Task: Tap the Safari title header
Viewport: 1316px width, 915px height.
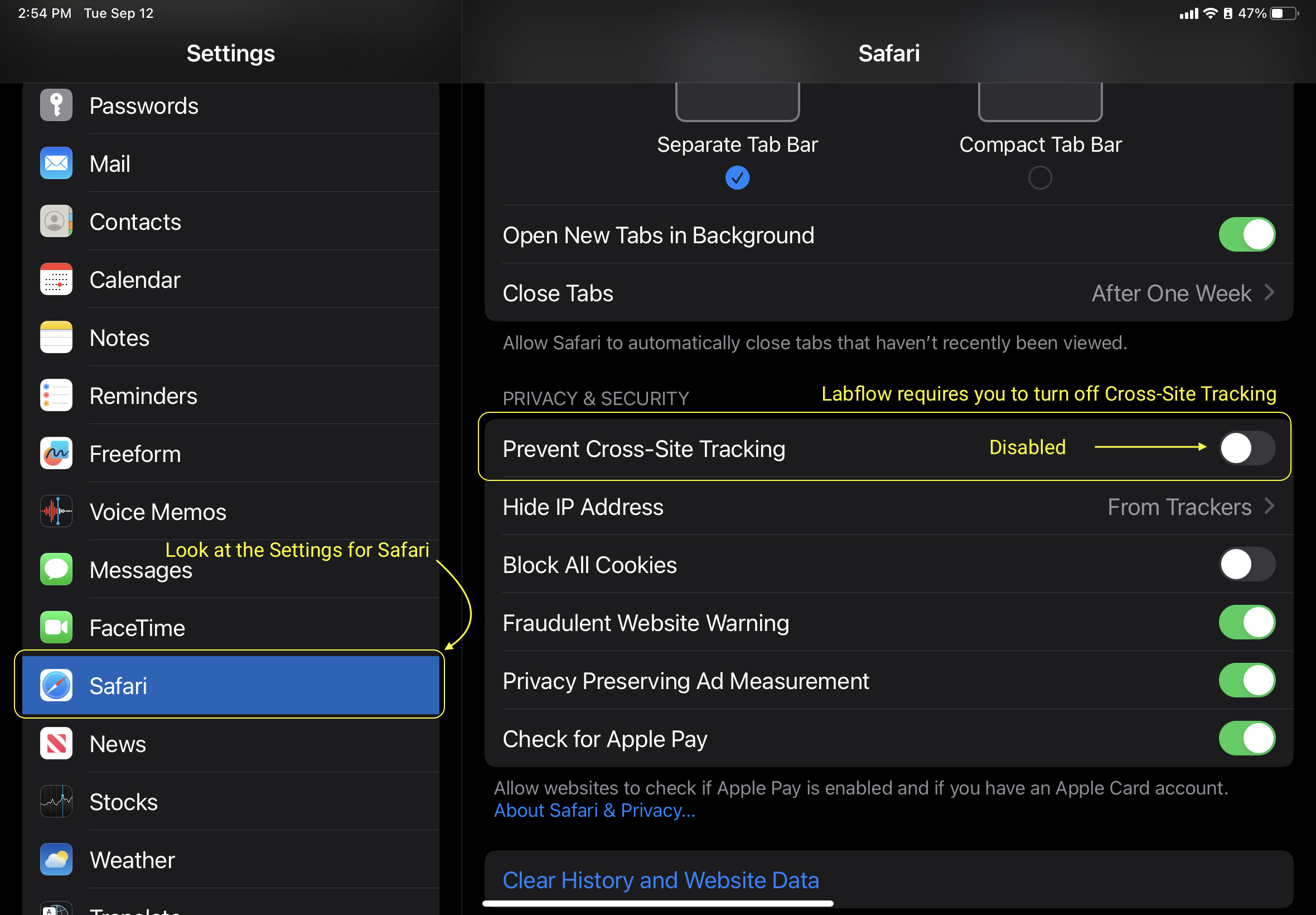Action: 889,54
